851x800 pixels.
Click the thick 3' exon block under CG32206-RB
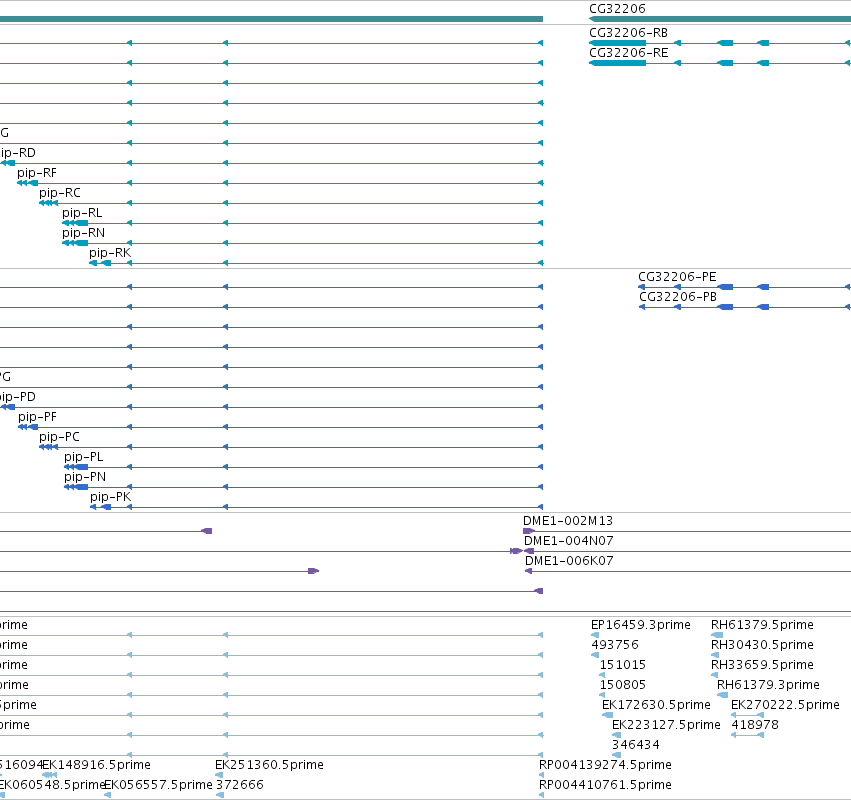click(618, 43)
